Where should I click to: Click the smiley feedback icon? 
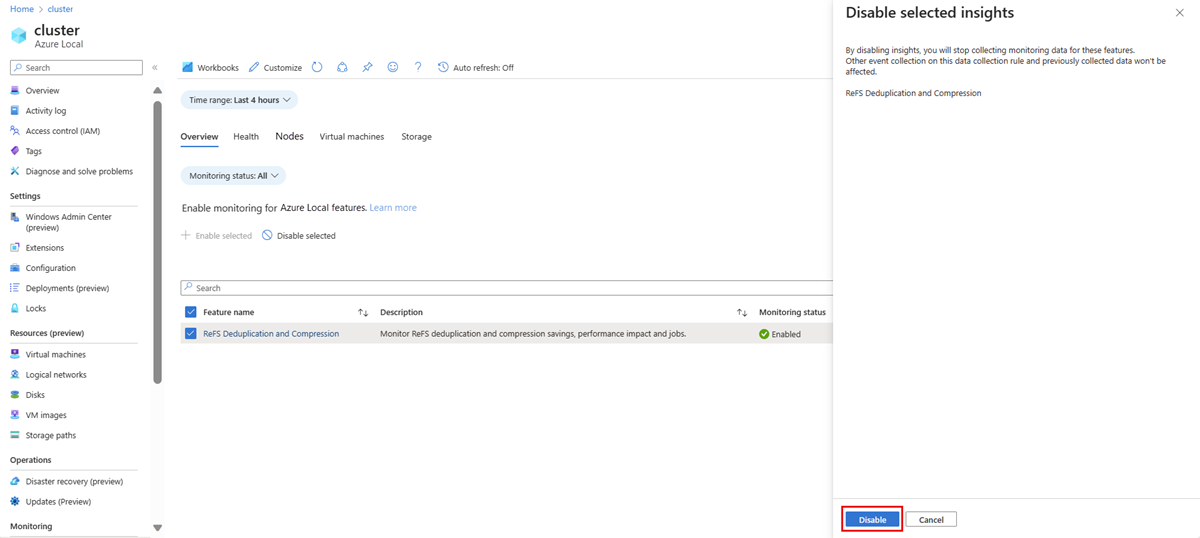(x=392, y=68)
